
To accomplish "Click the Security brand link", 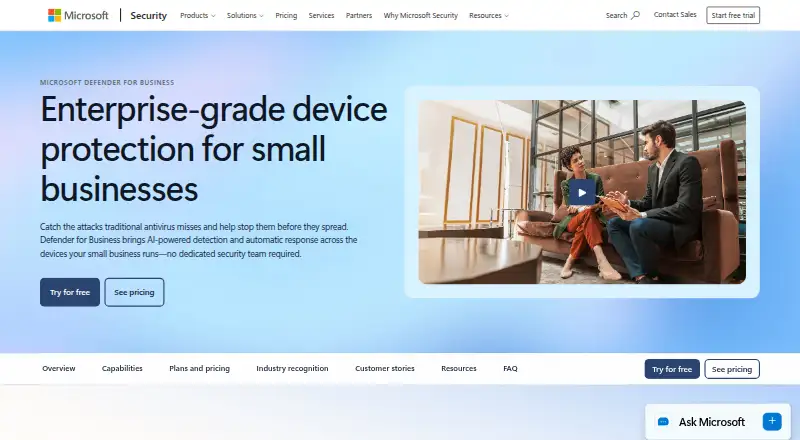I will click(x=148, y=15).
